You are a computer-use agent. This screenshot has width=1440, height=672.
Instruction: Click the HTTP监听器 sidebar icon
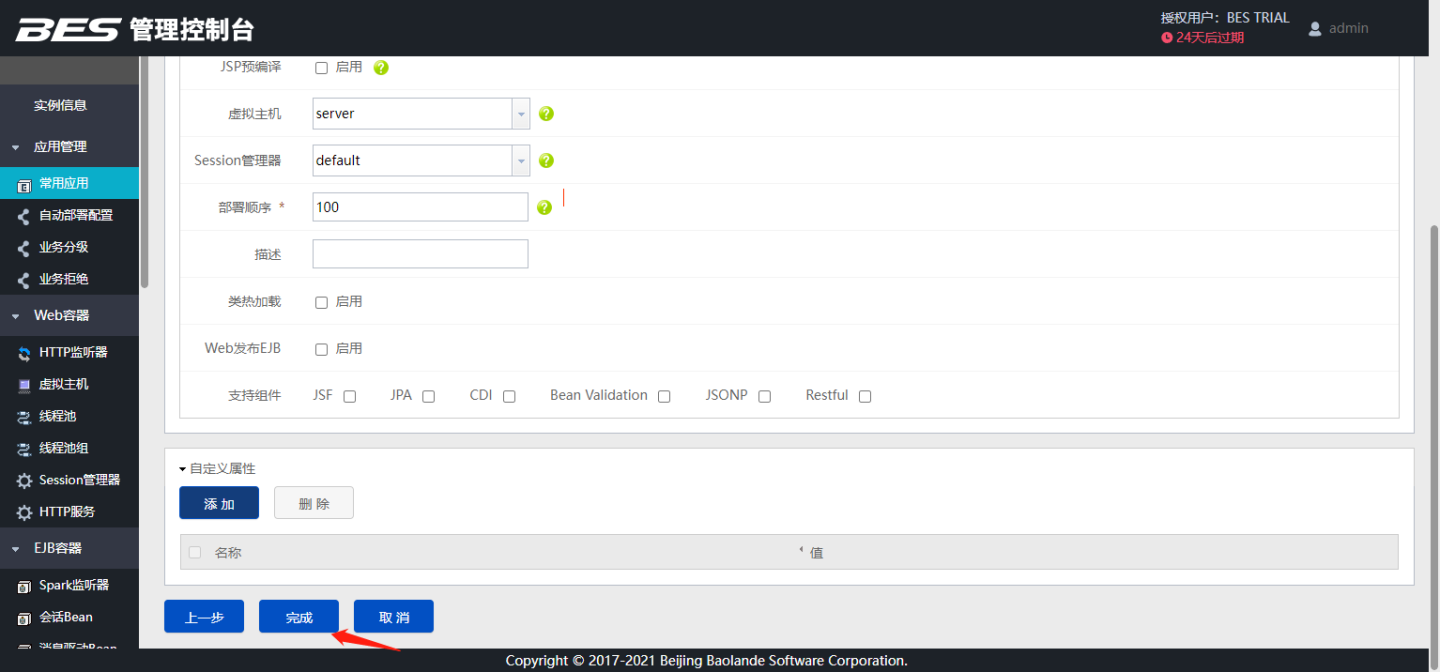[x=25, y=353]
